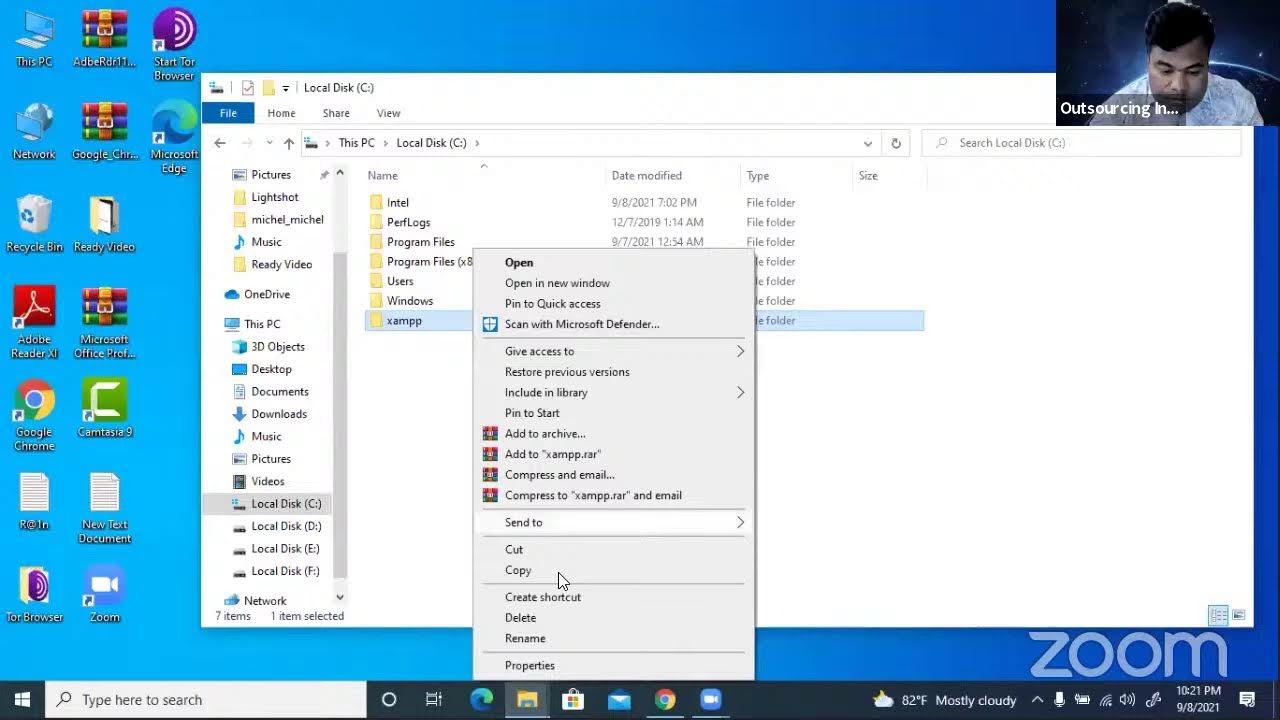Expand the Send to submenu
Screen dimensions: 1280x720
pos(741,522)
